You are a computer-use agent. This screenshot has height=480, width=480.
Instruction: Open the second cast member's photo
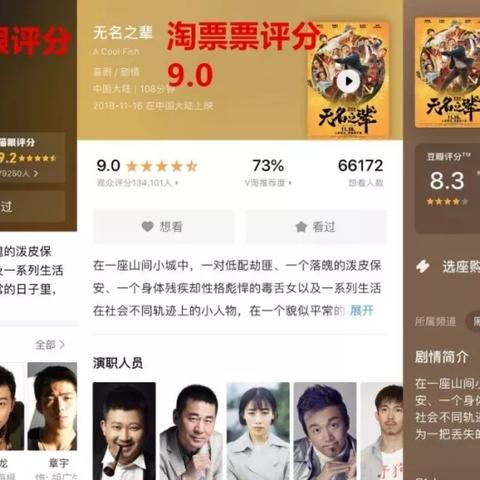191,431
